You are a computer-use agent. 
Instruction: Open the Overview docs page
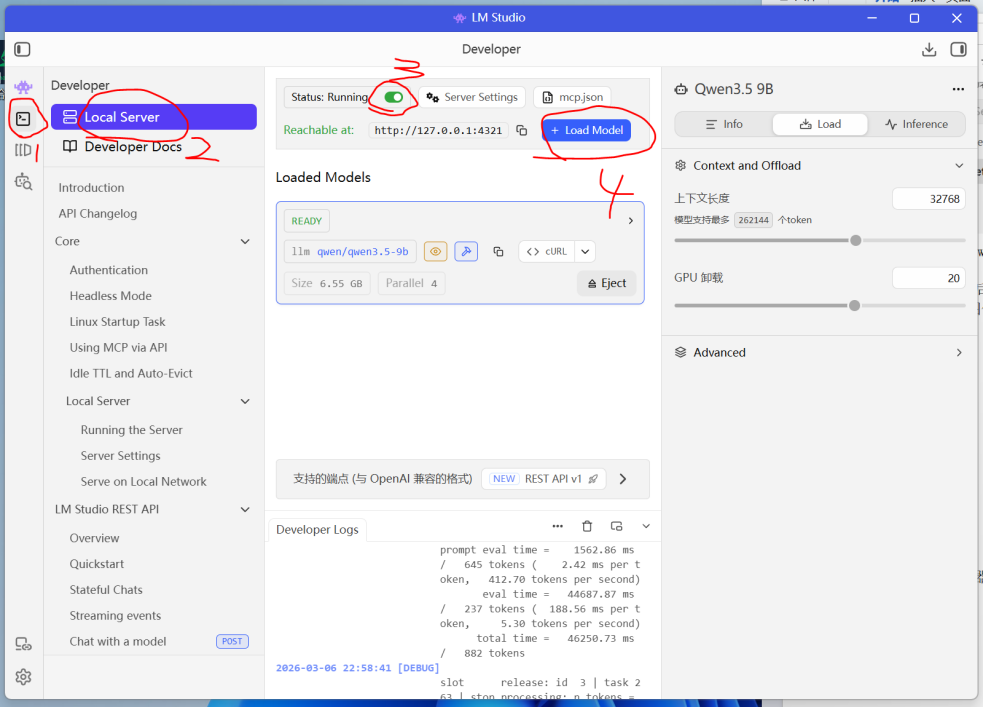(x=94, y=538)
